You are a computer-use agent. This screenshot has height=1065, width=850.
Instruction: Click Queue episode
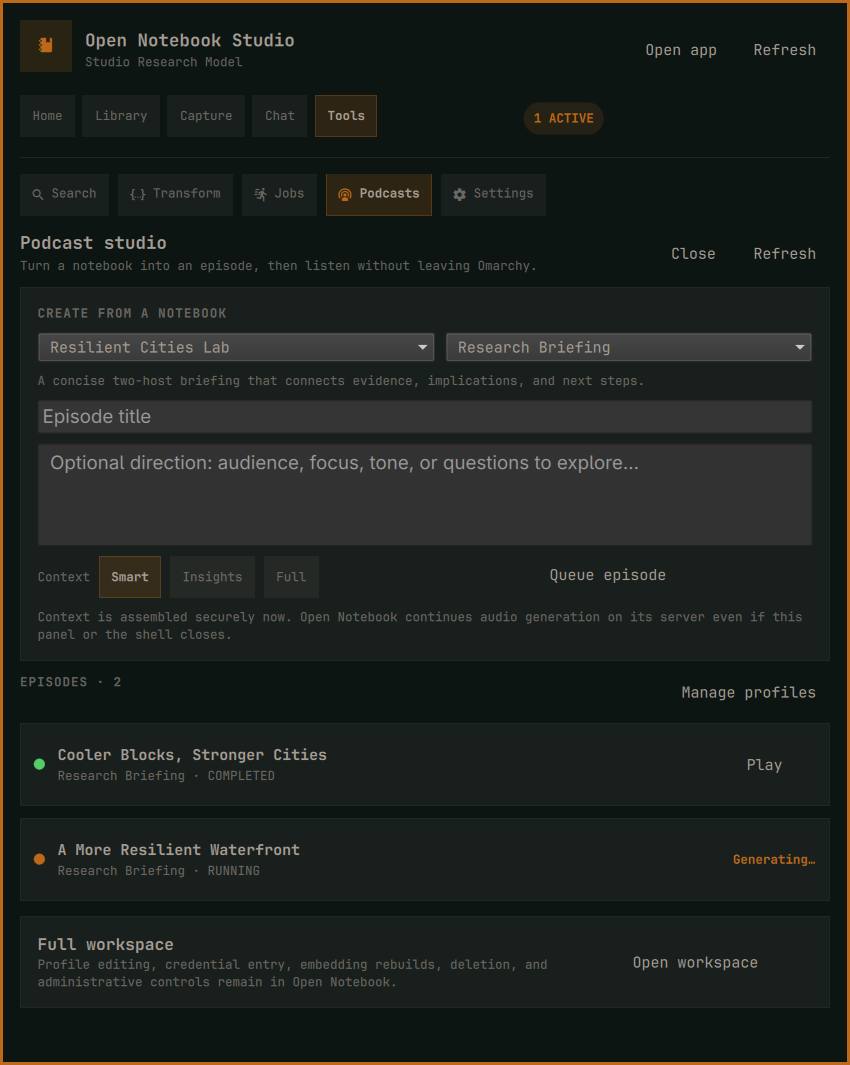[607, 575]
